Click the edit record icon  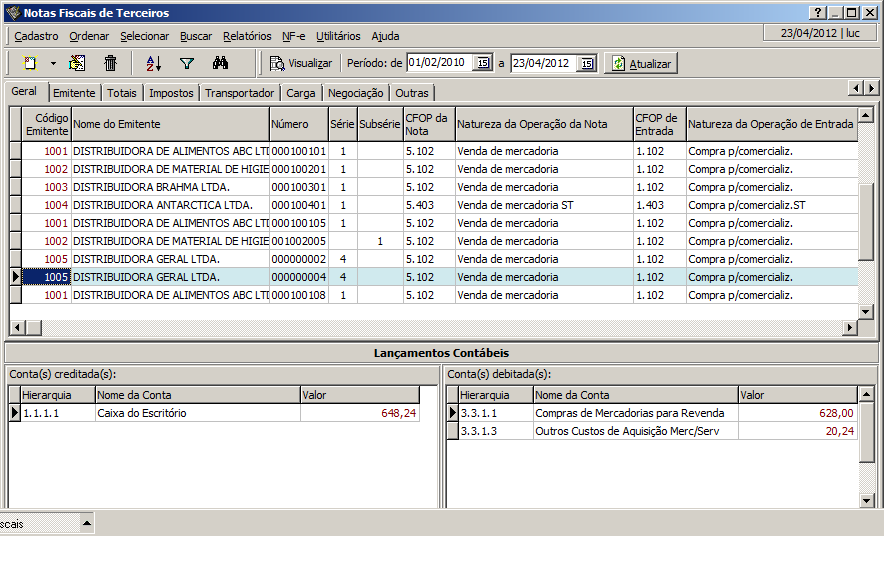[77, 63]
